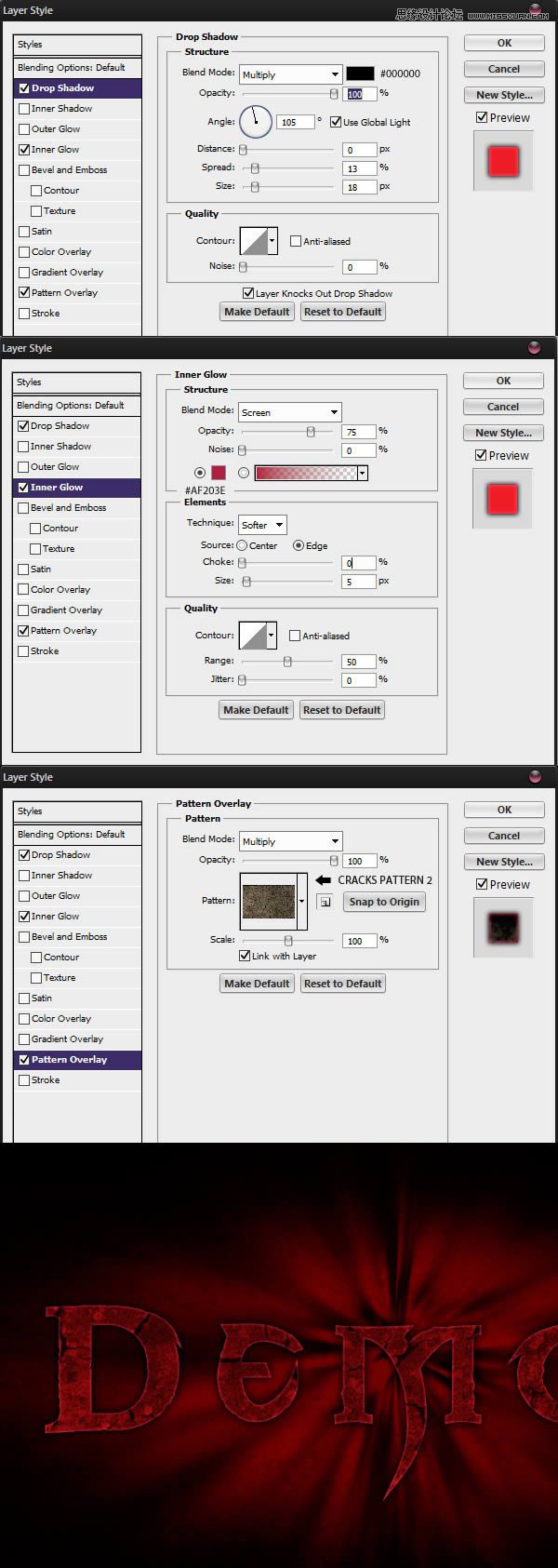Click the Angle dial in Drop Shadow settings
The width and height of the screenshot is (558, 1568).
256,122
